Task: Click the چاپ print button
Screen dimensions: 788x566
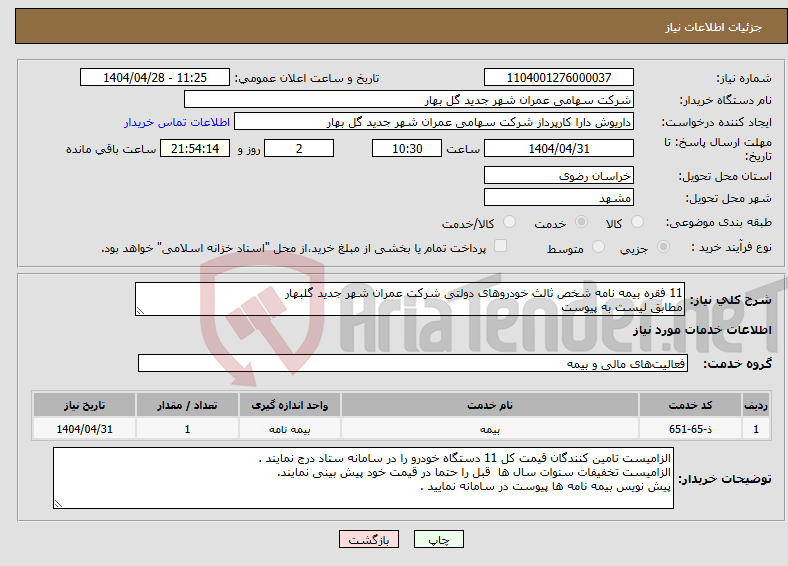Action: [439, 539]
